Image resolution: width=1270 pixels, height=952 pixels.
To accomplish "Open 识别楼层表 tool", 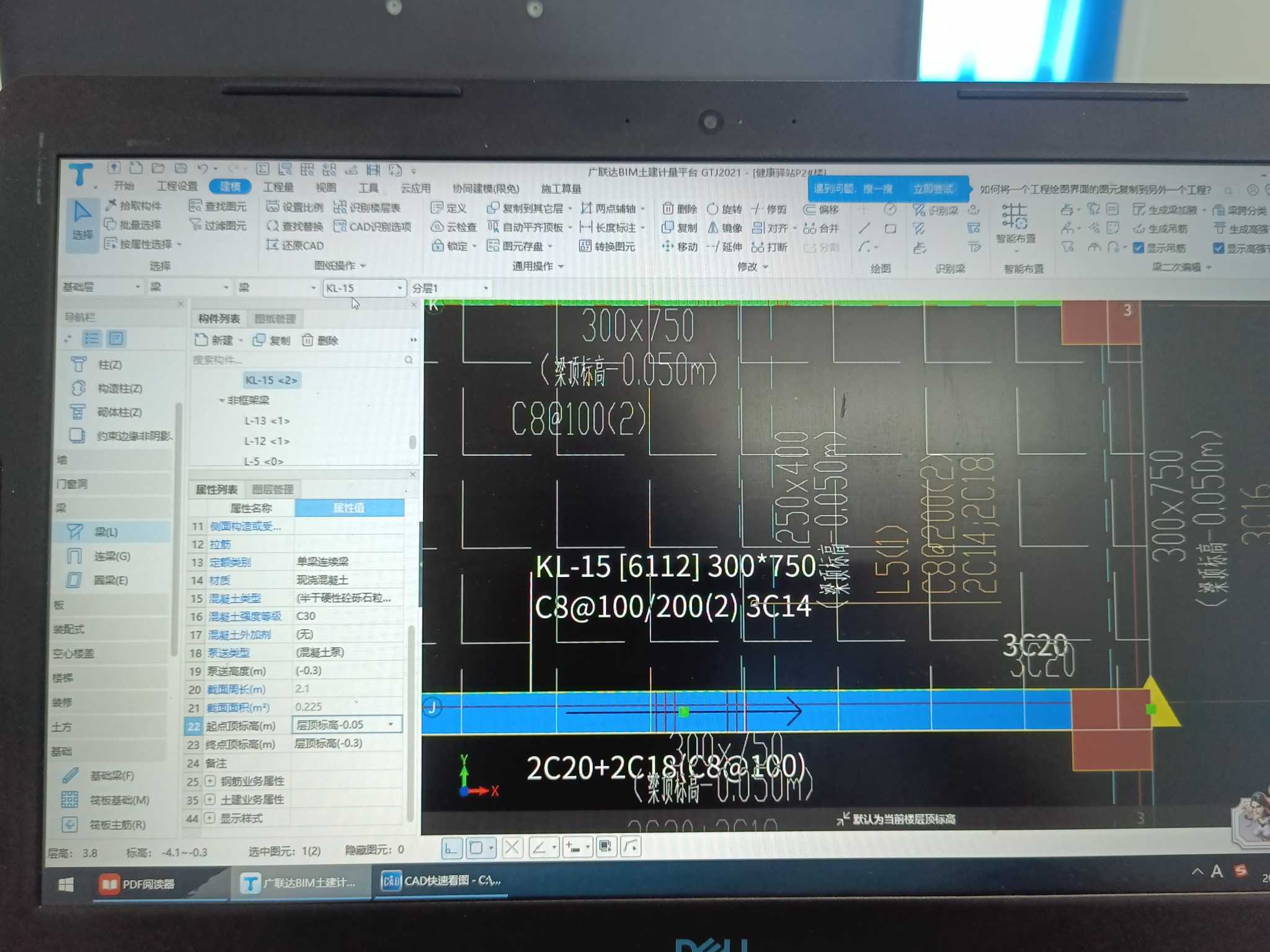I will click(367, 208).
